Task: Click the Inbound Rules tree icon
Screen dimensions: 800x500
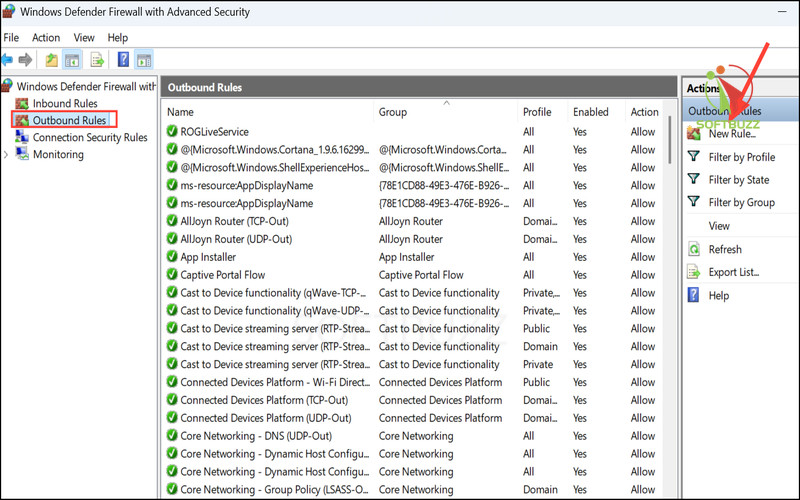Action: tap(22, 104)
